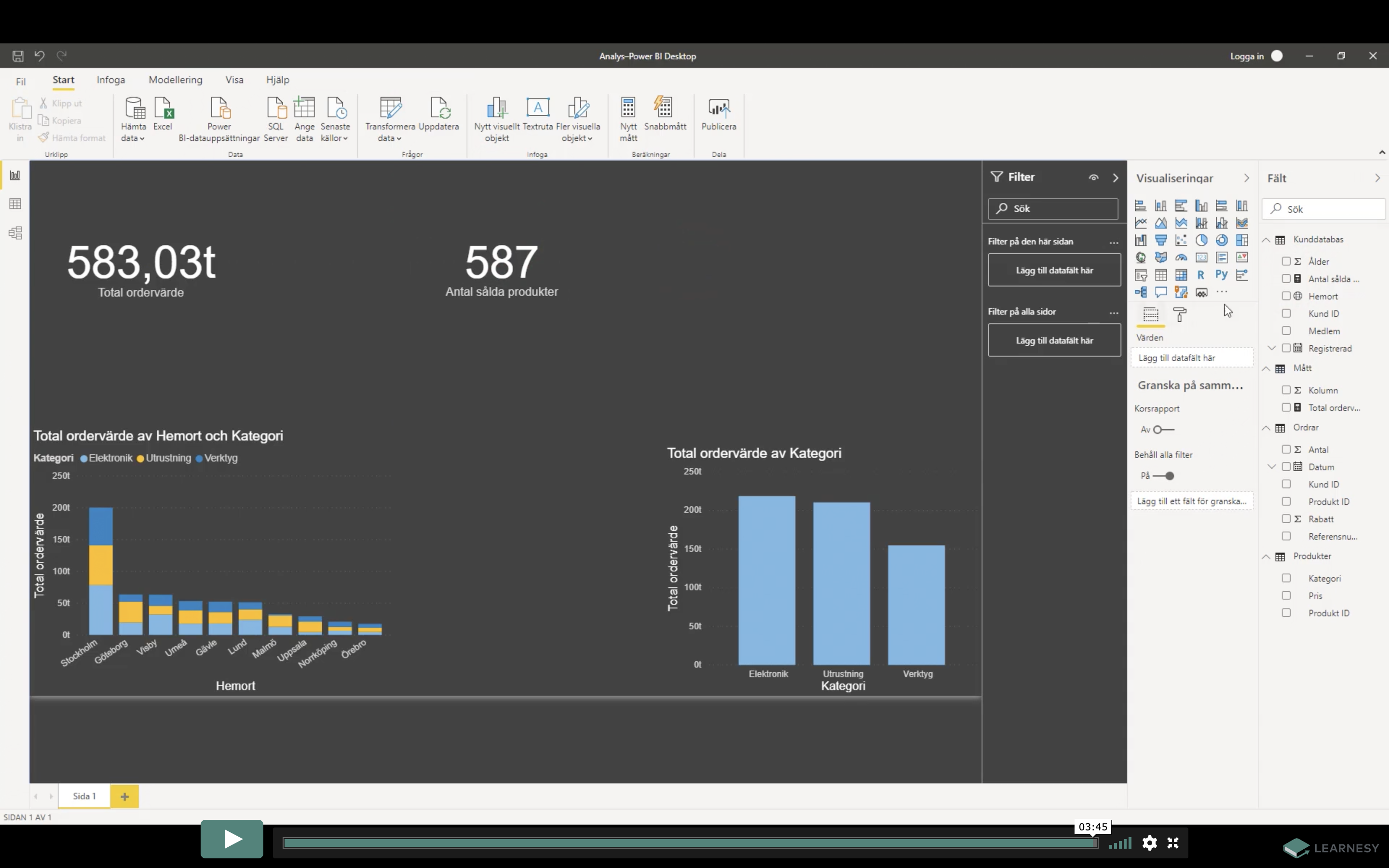Screen dimensions: 1389x868
Task: Get more visuals via the ellipsis icon
Action: pos(1221,292)
